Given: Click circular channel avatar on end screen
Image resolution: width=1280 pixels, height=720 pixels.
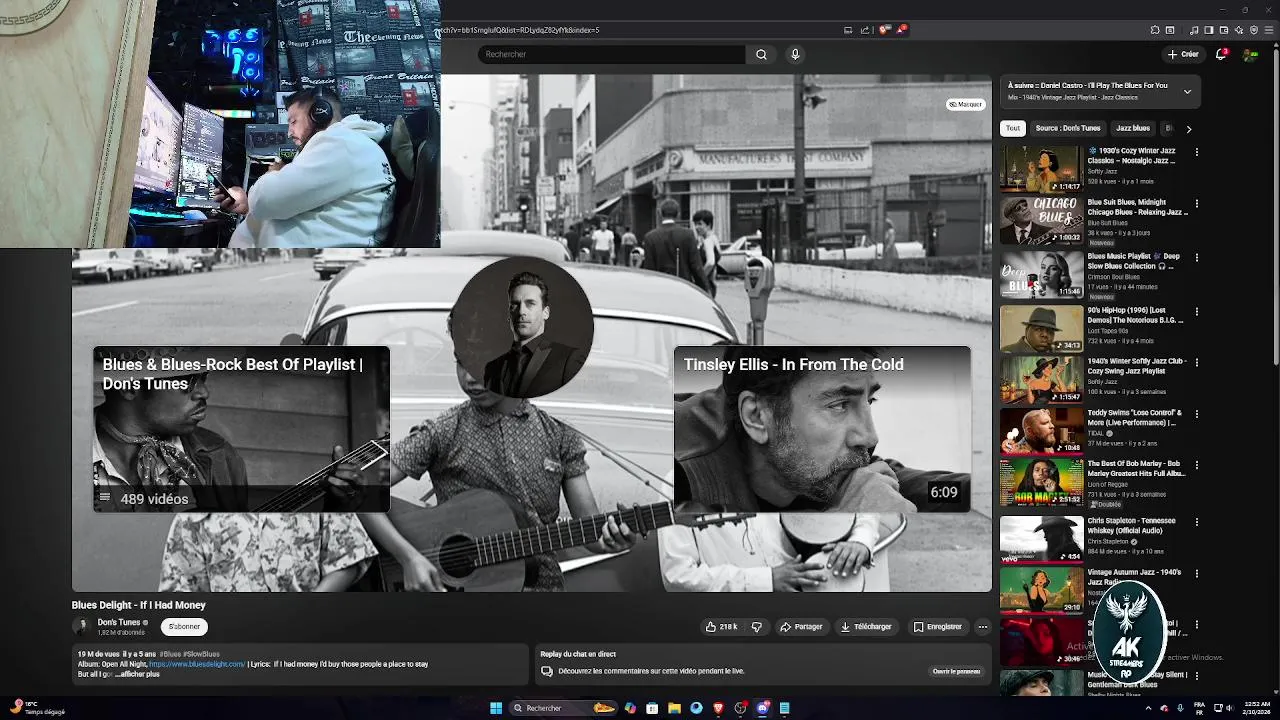Looking at the screenshot, I should point(521,328).
